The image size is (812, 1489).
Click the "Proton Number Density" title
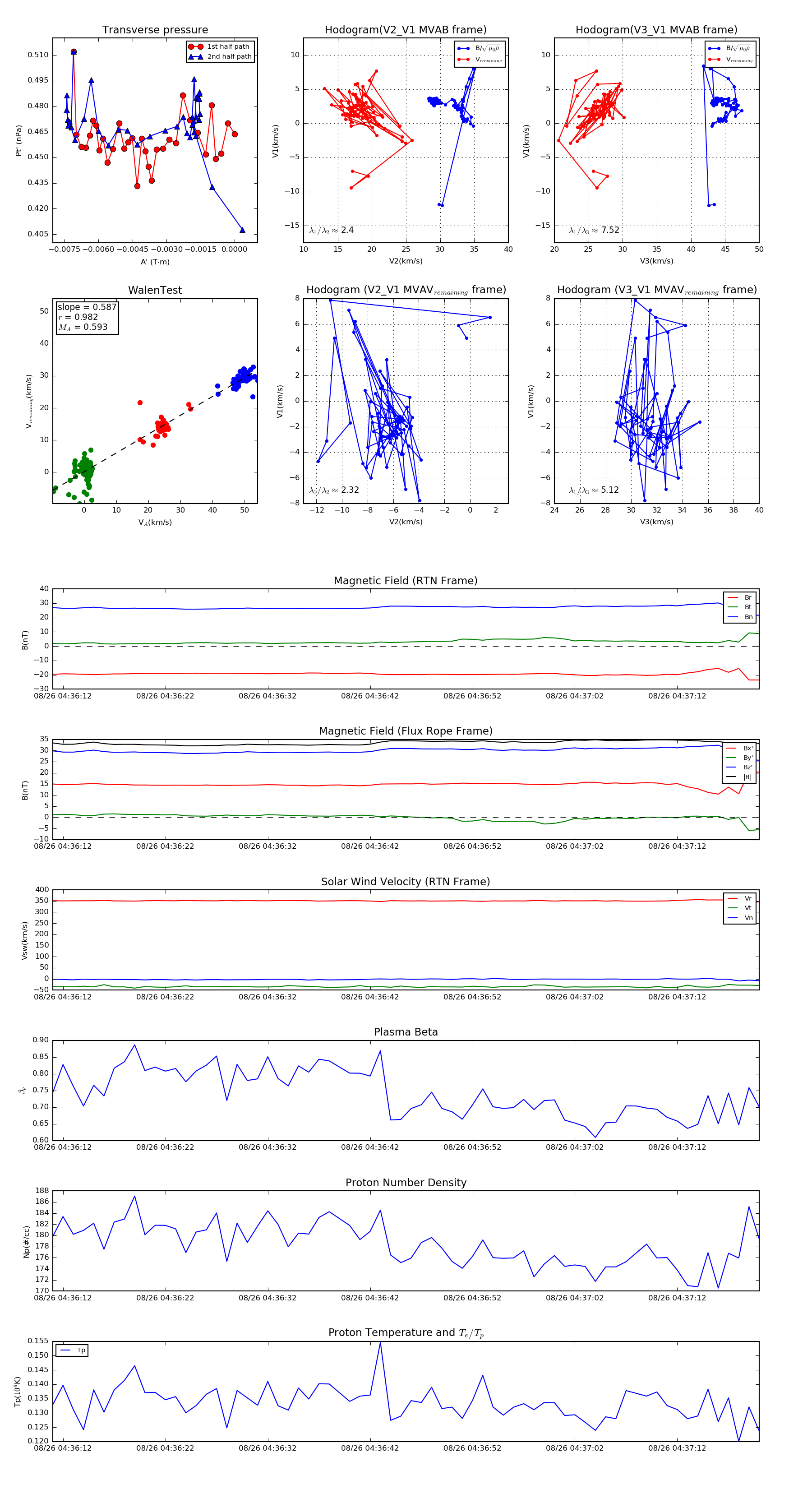[x=406, y=1183]
